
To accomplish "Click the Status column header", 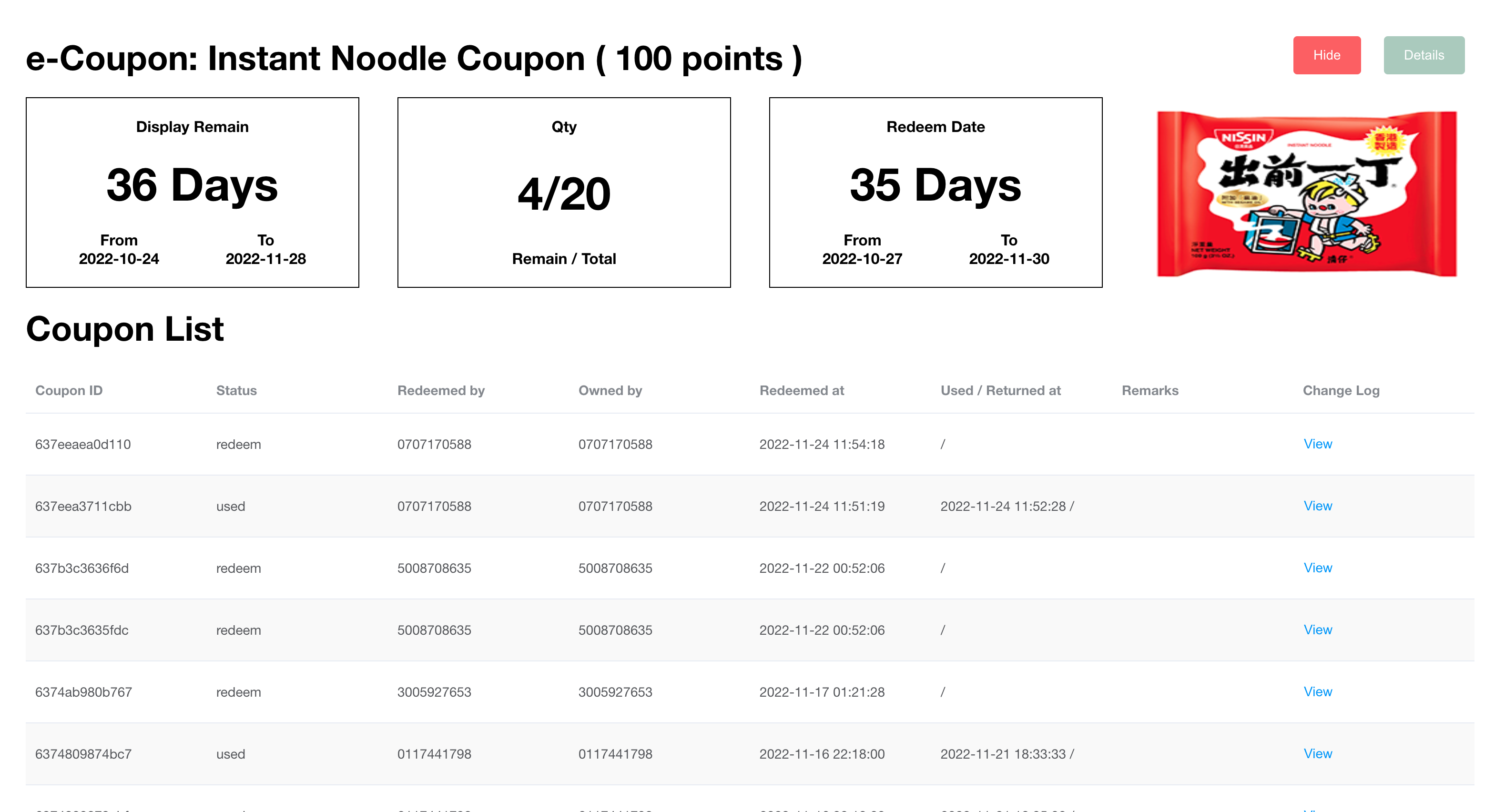I will [237, 391].
